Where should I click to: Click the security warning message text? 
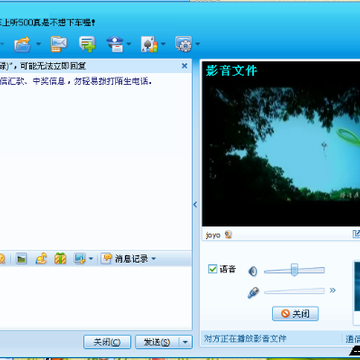76,82
